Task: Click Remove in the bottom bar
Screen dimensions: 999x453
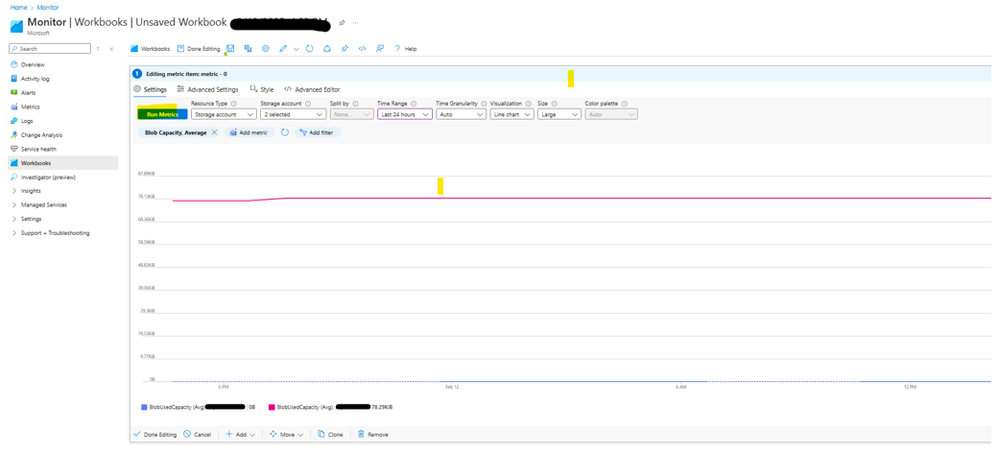Action: coord(373,435)
